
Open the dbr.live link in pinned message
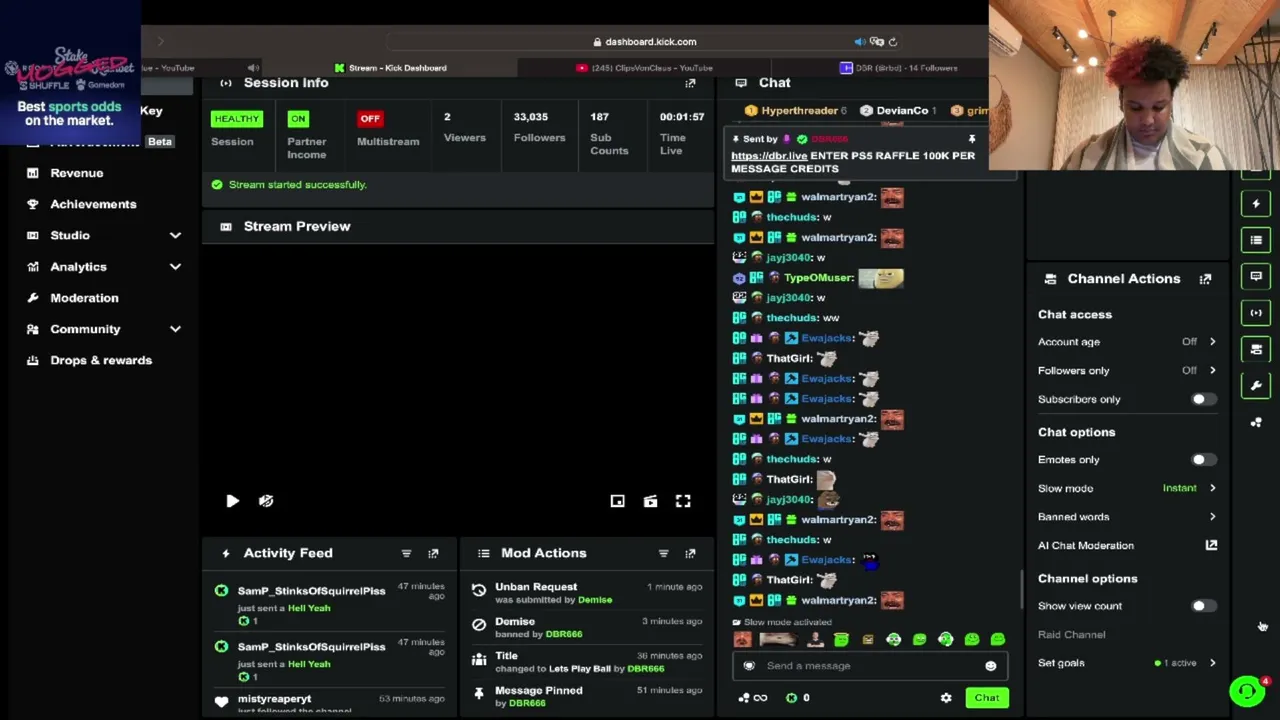(769, 156)
